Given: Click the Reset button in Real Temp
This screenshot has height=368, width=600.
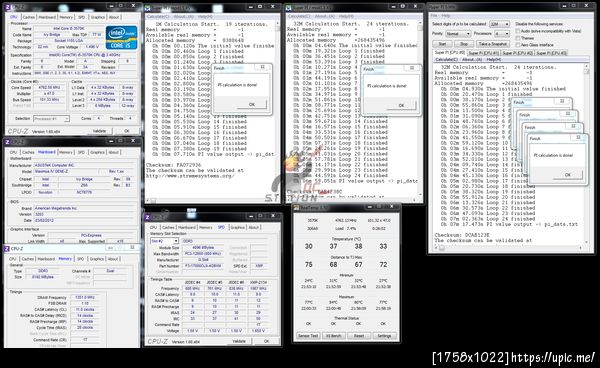Looking at the screenshot, I should point(359,336).
